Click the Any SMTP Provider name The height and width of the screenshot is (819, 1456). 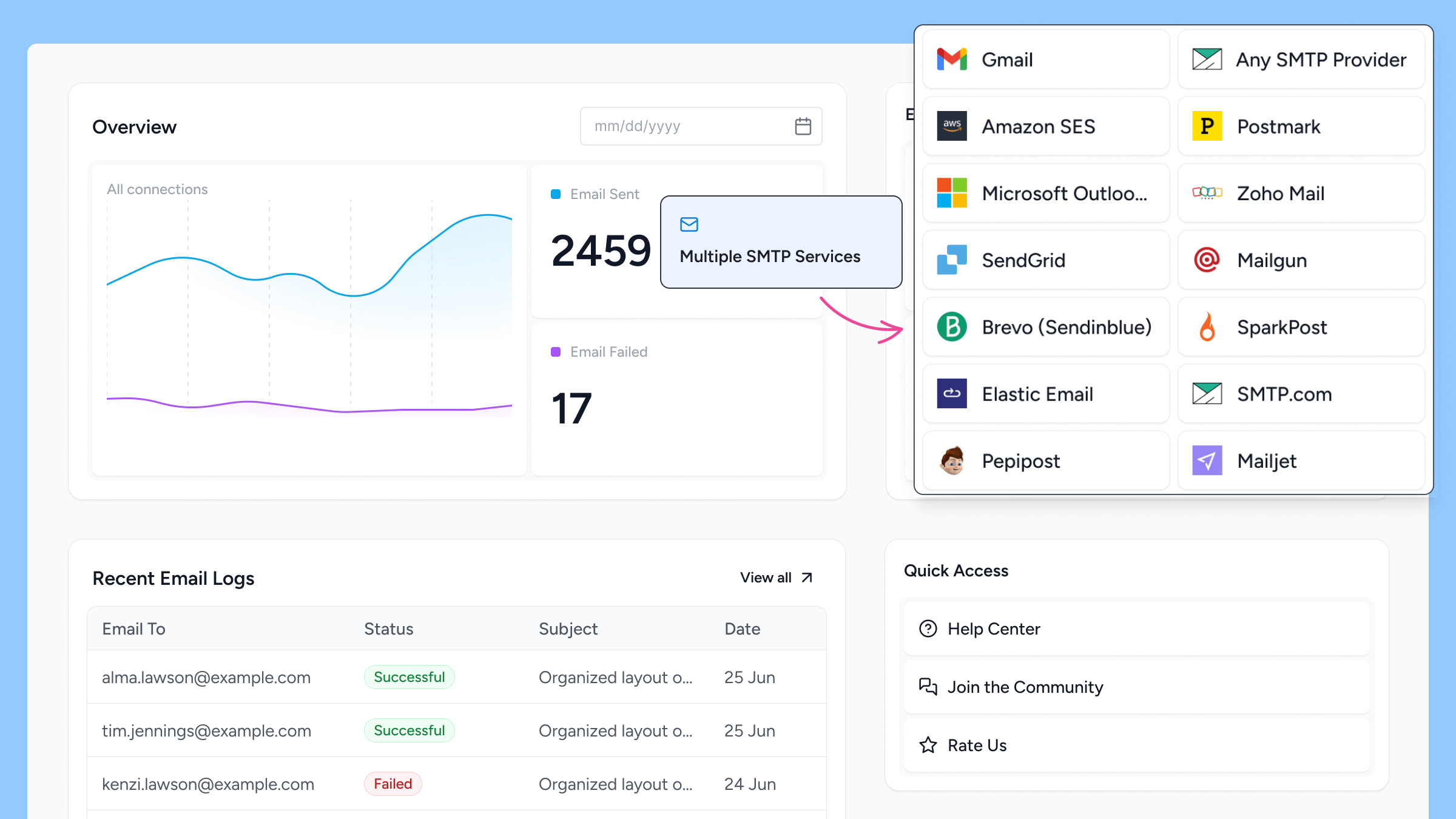(1321, 60)
